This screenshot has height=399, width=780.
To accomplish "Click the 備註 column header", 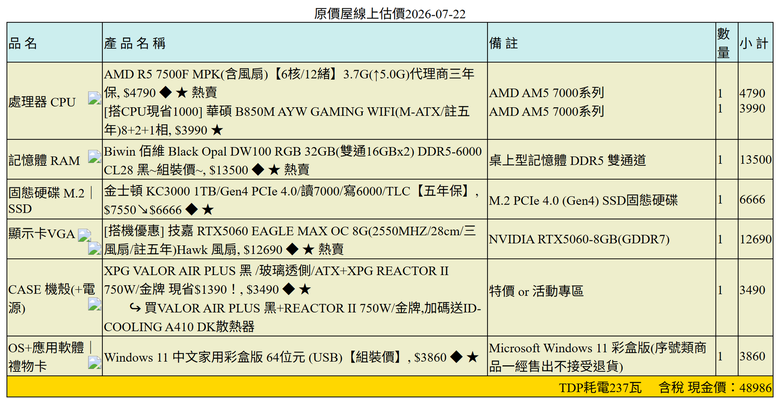I will tap(503, 43).
